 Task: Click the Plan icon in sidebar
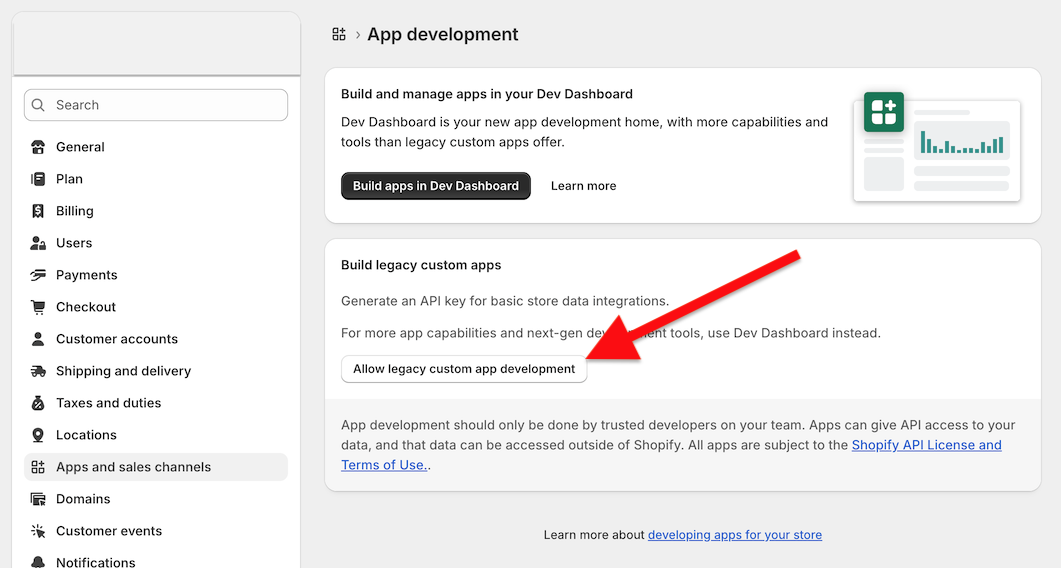[38, 179]
